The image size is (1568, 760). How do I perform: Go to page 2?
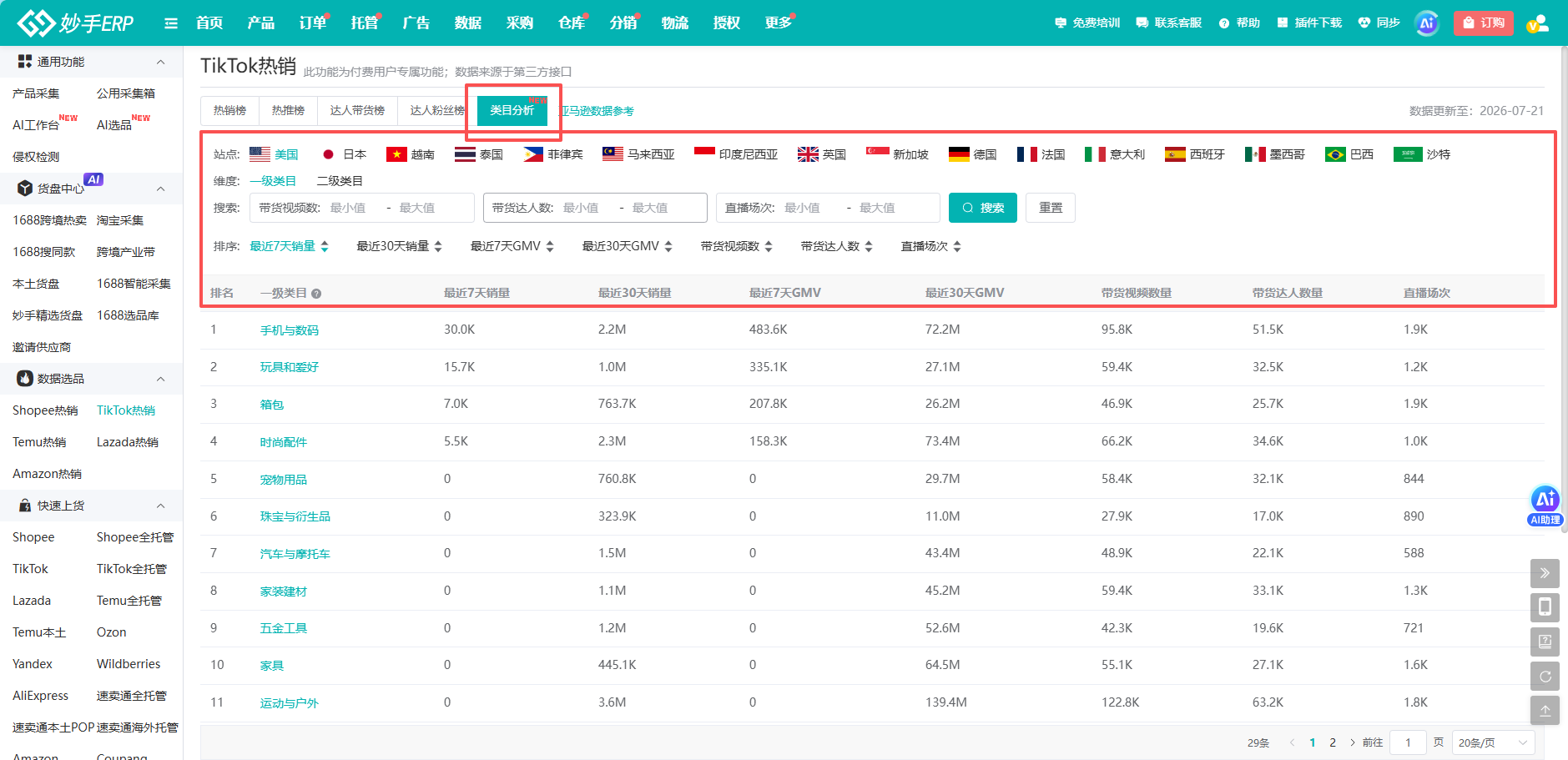point(1333,742)
